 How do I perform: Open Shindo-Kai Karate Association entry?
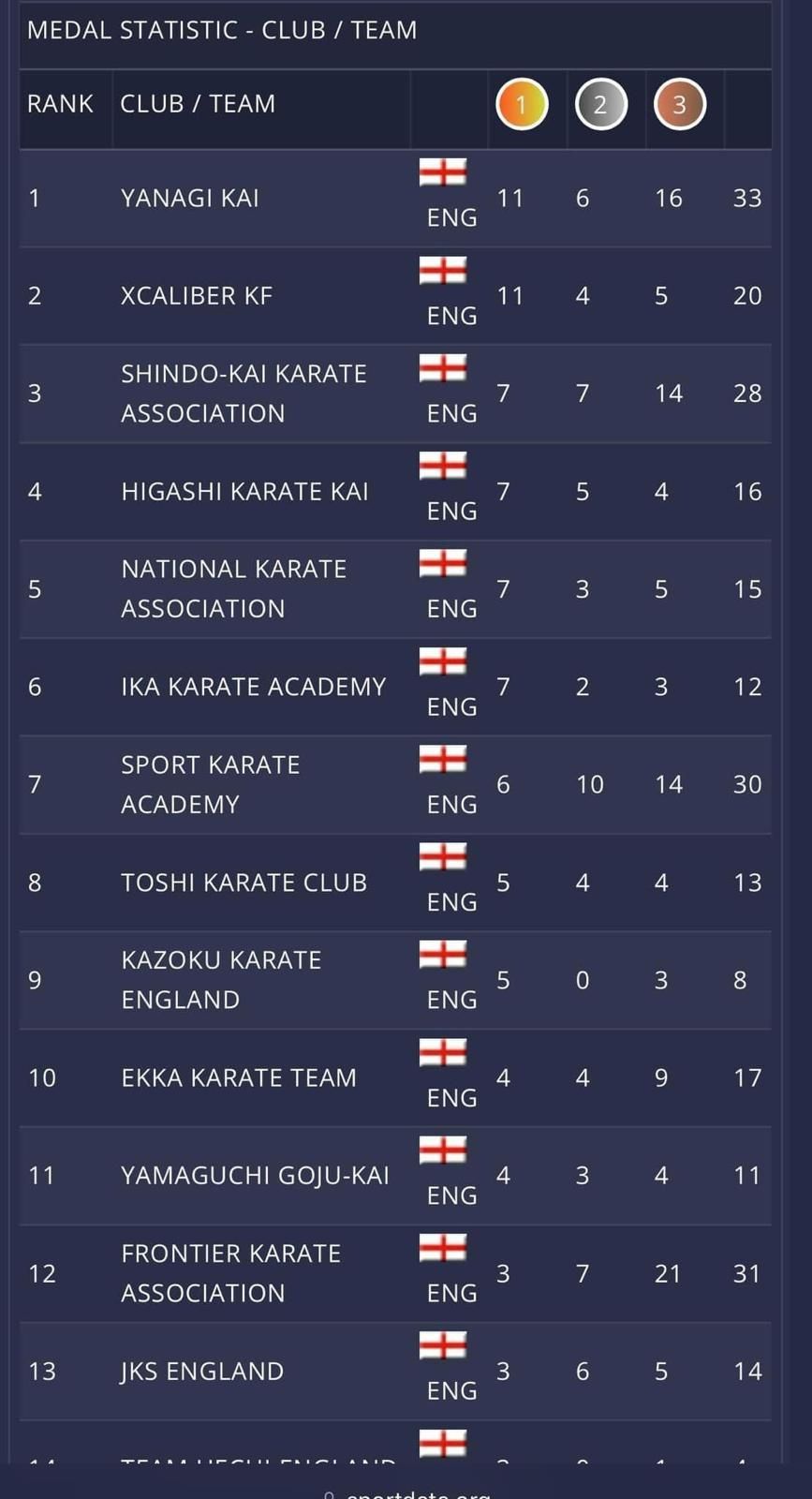point(244,393)
